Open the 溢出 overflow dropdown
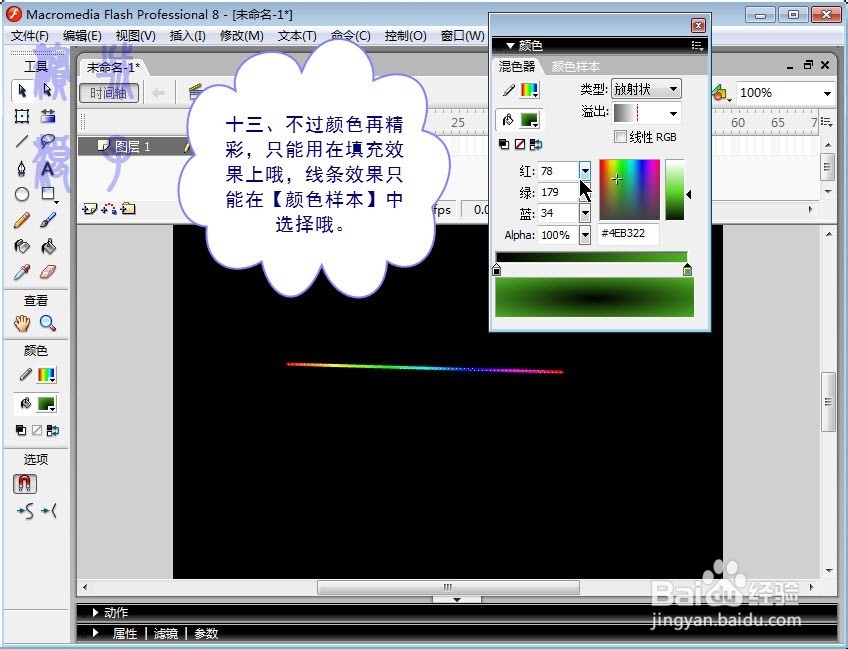848x649 pixels. pyautogui.click(x=673, y=113)
